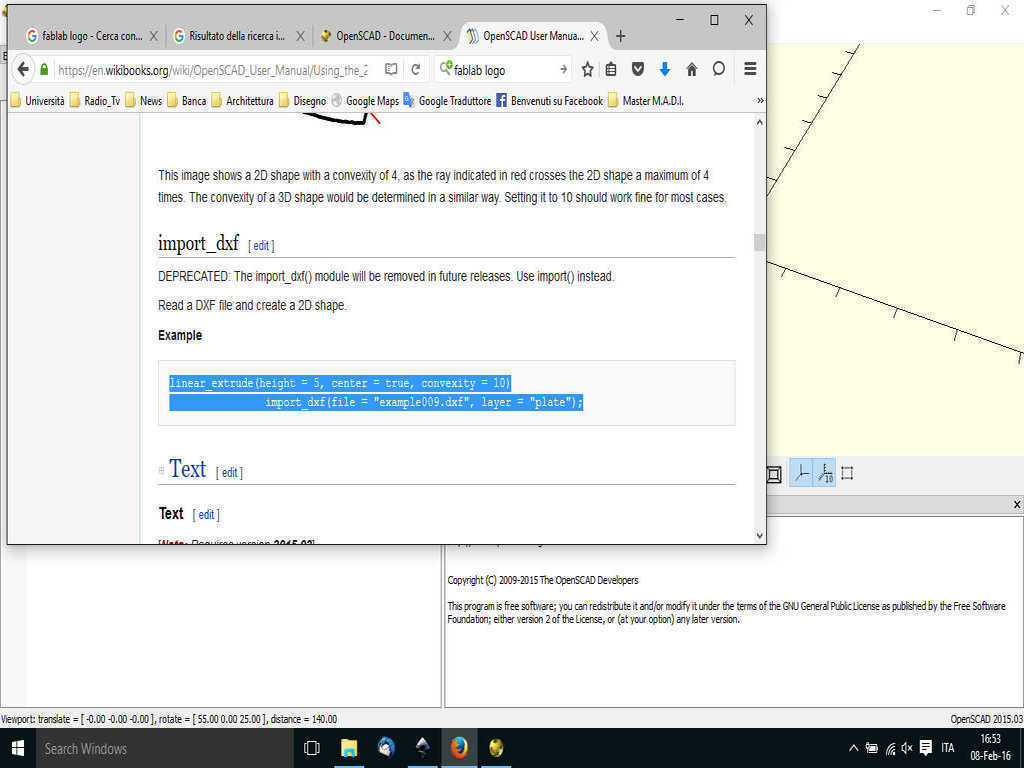This screenshot has width=1024, height=768.
Task: Toggle OpenSCAD show edges button
Action: click(848, 473)
